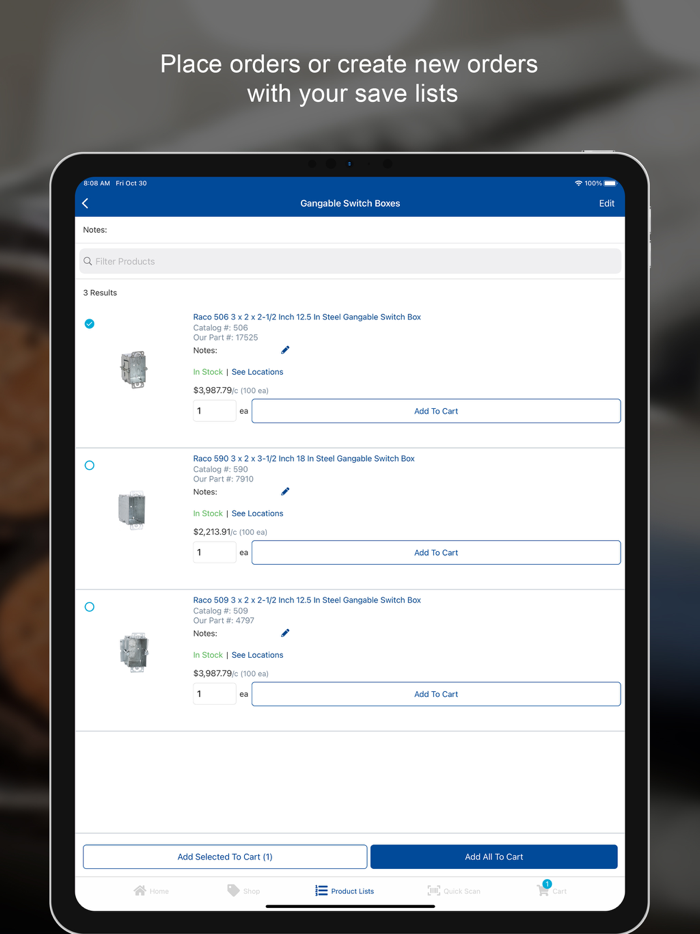Click Add Selected To Cart (1)
Screen dimensions: 700x934
(x=225, y=857)
